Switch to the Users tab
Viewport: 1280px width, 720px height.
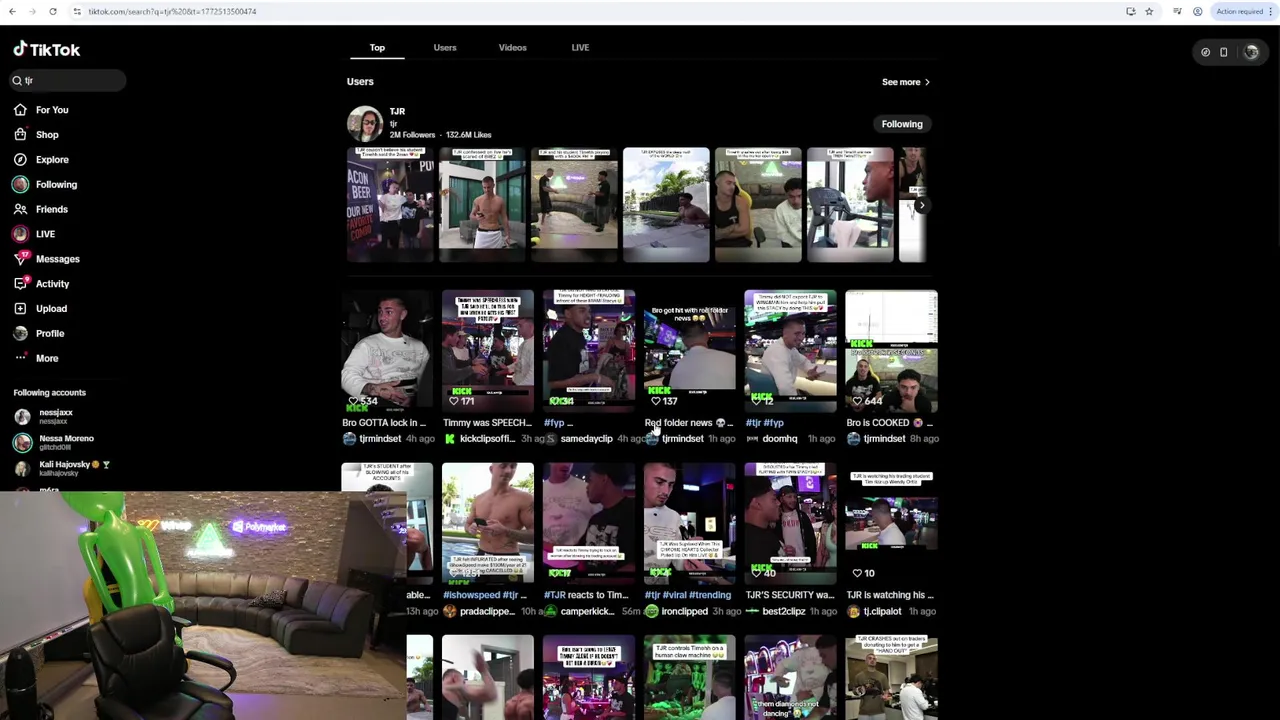[x=445, y=47]
